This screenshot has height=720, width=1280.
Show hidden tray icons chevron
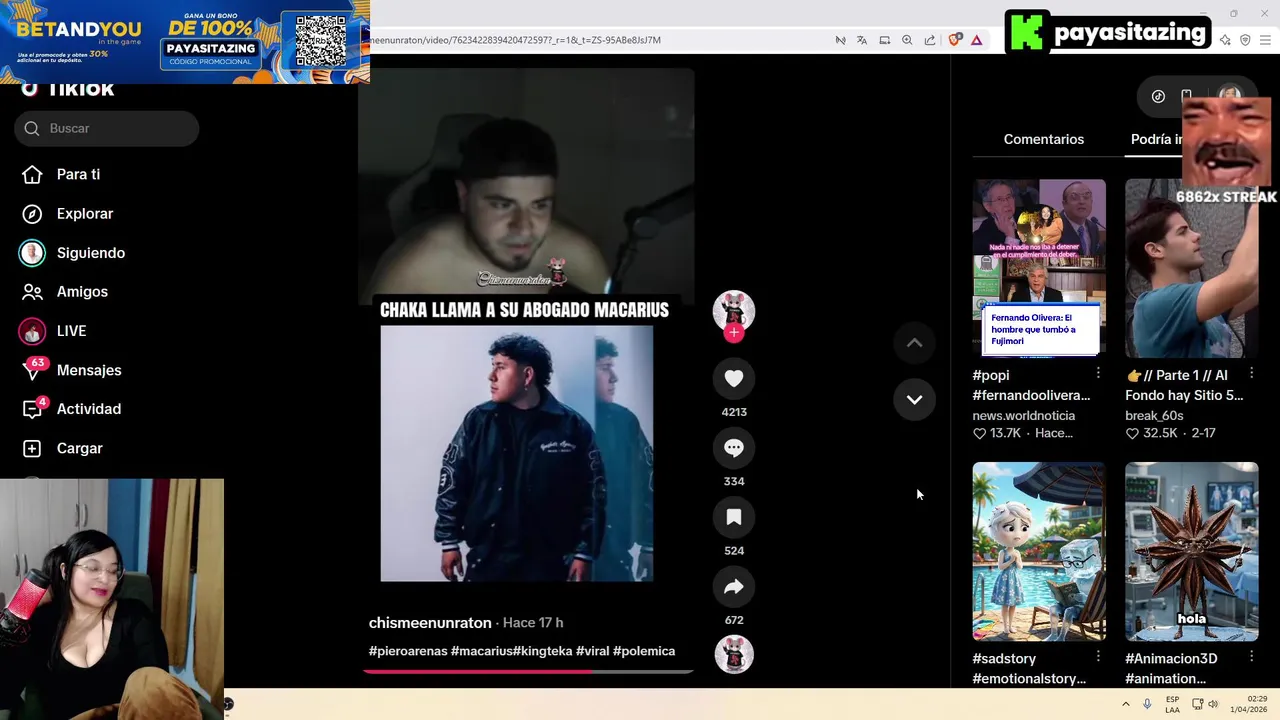click(x=1126, y=704)
